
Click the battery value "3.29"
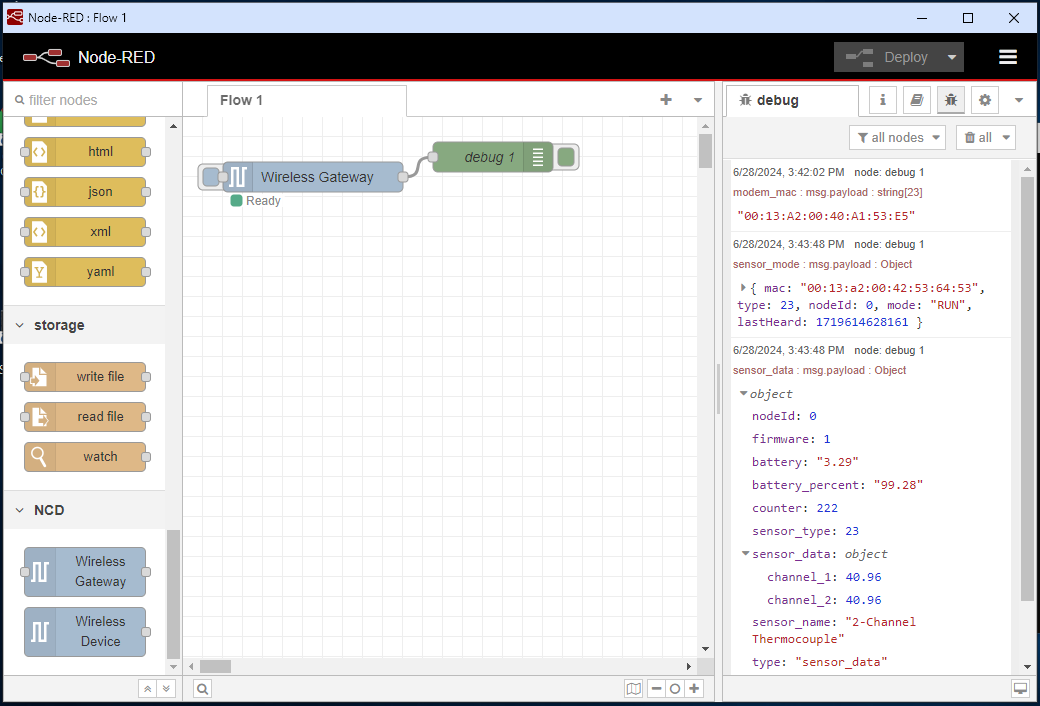pos(838,462)
